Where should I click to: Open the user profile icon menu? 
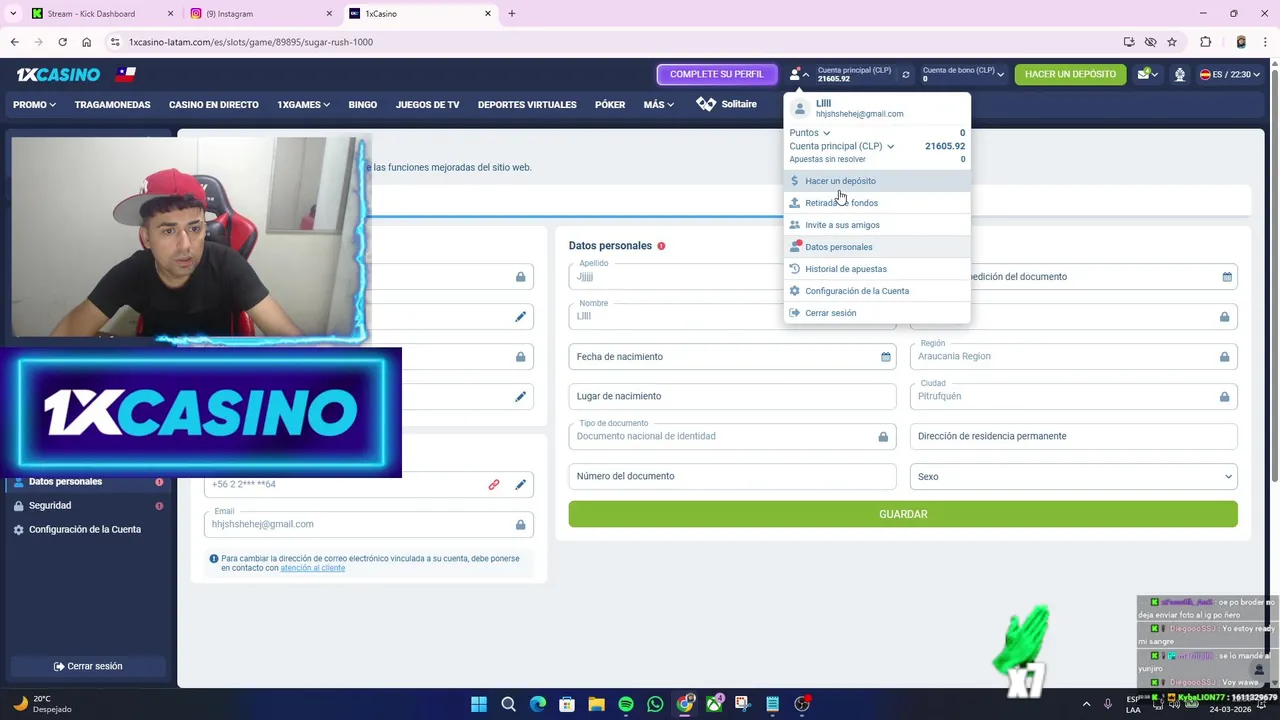[799, 74]
